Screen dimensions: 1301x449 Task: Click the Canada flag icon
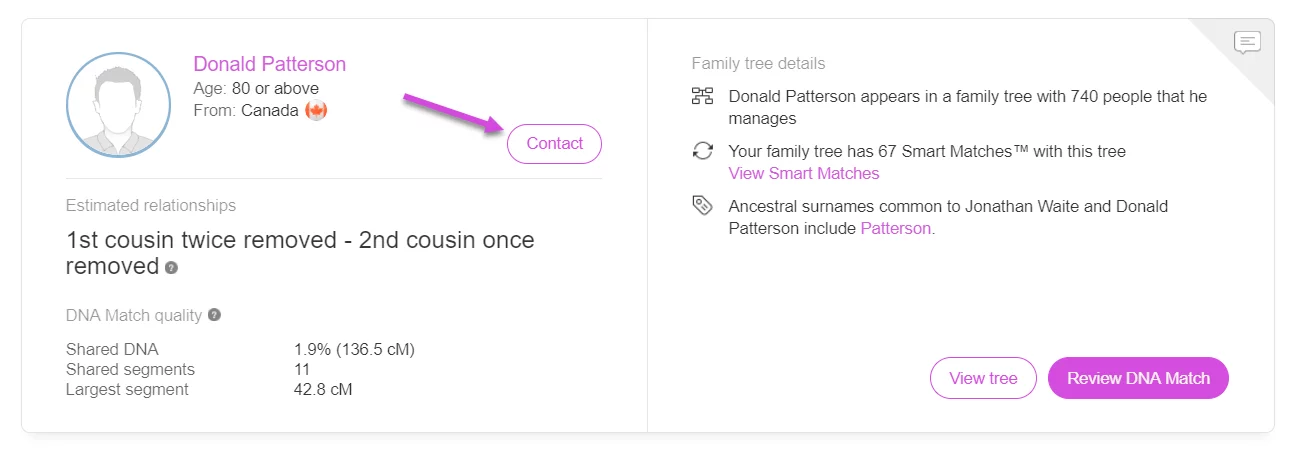point(316,110)
